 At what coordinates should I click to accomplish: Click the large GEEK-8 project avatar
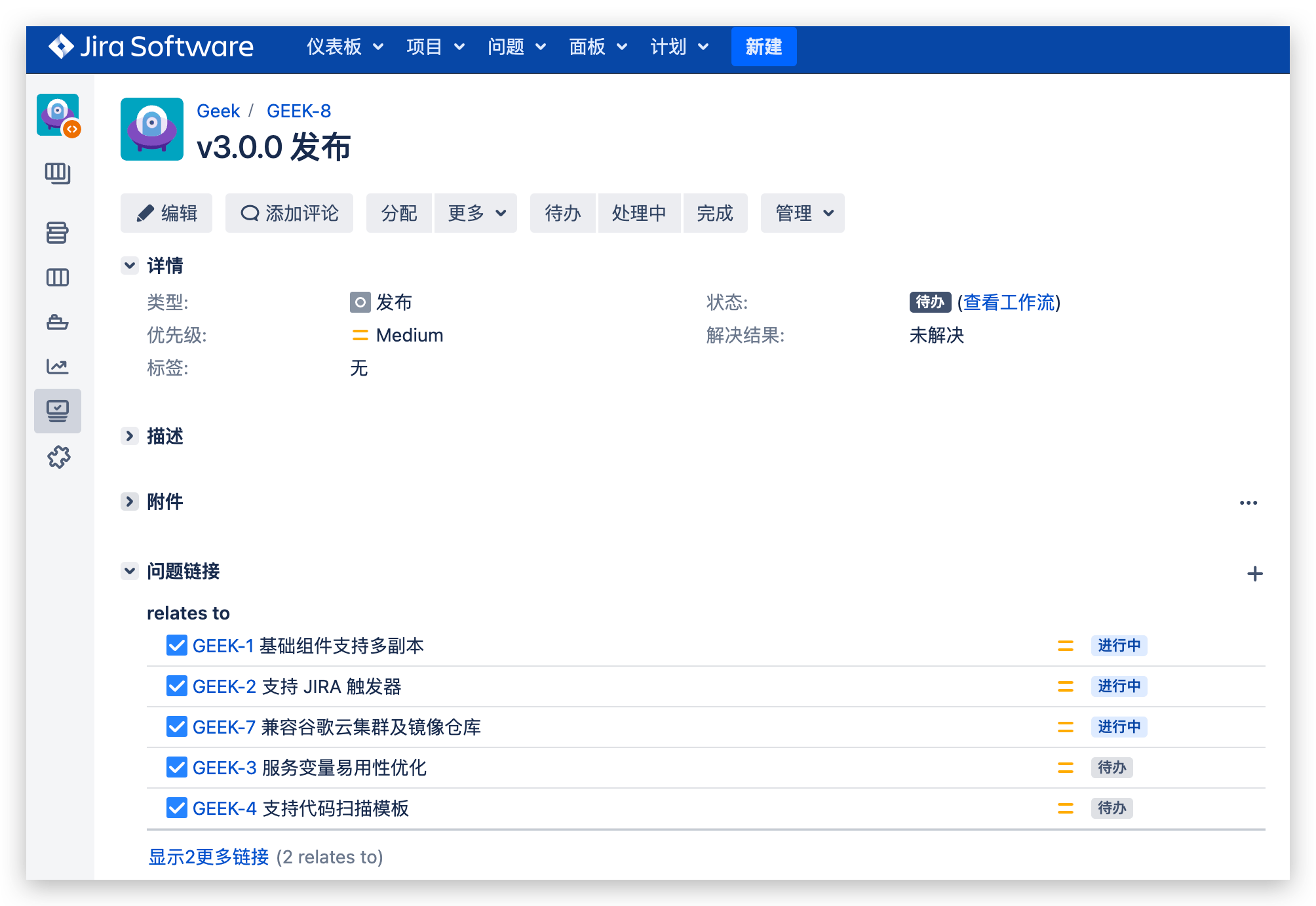[x=152, y=129]
